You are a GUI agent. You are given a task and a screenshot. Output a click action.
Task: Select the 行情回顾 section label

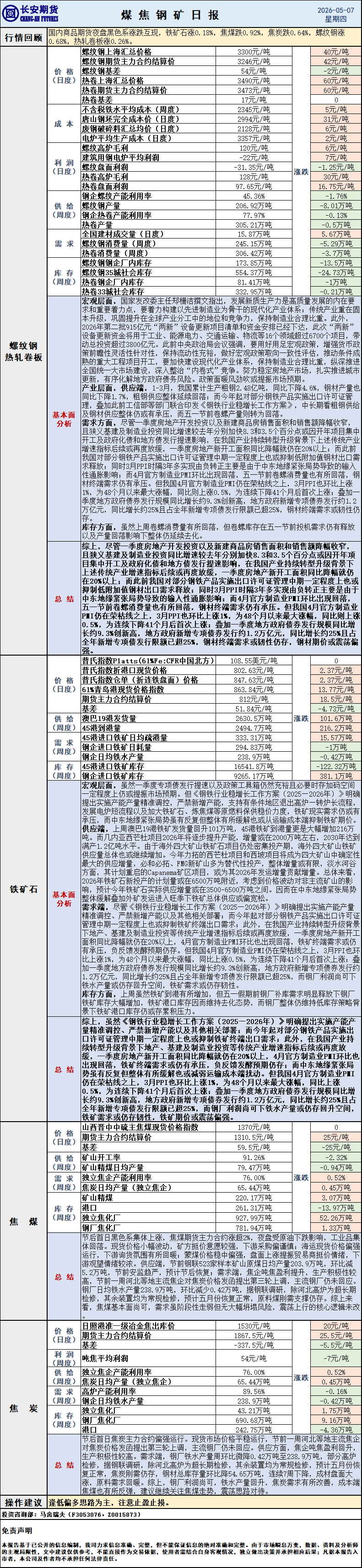point(24,37)
